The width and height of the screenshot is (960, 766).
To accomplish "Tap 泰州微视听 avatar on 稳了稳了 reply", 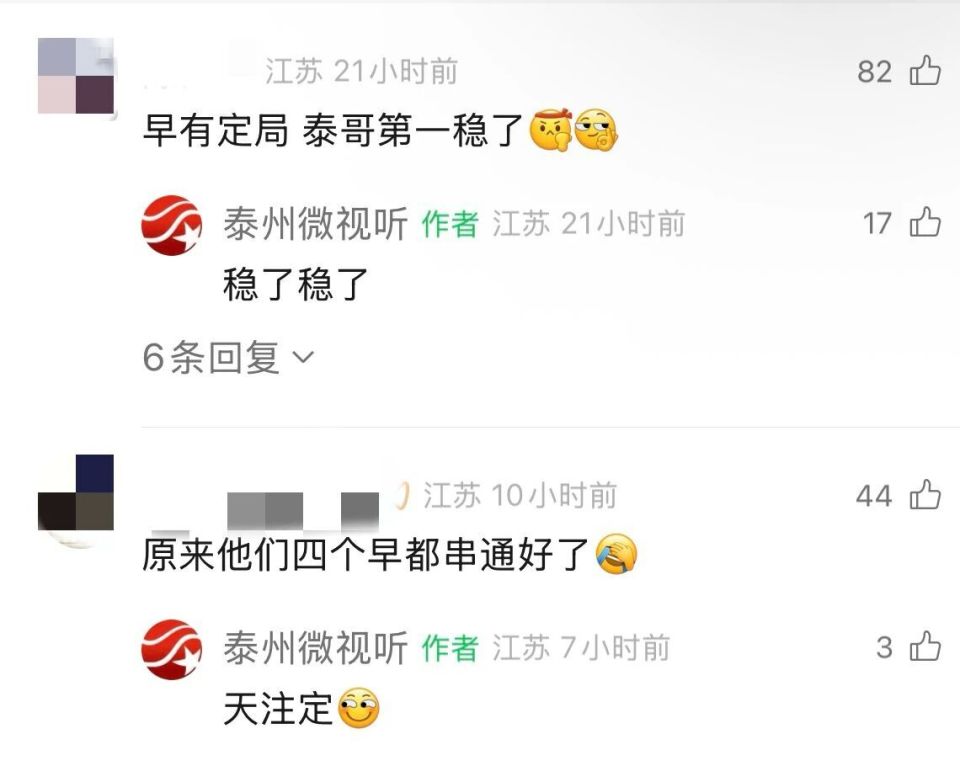I will pos(171,225).
